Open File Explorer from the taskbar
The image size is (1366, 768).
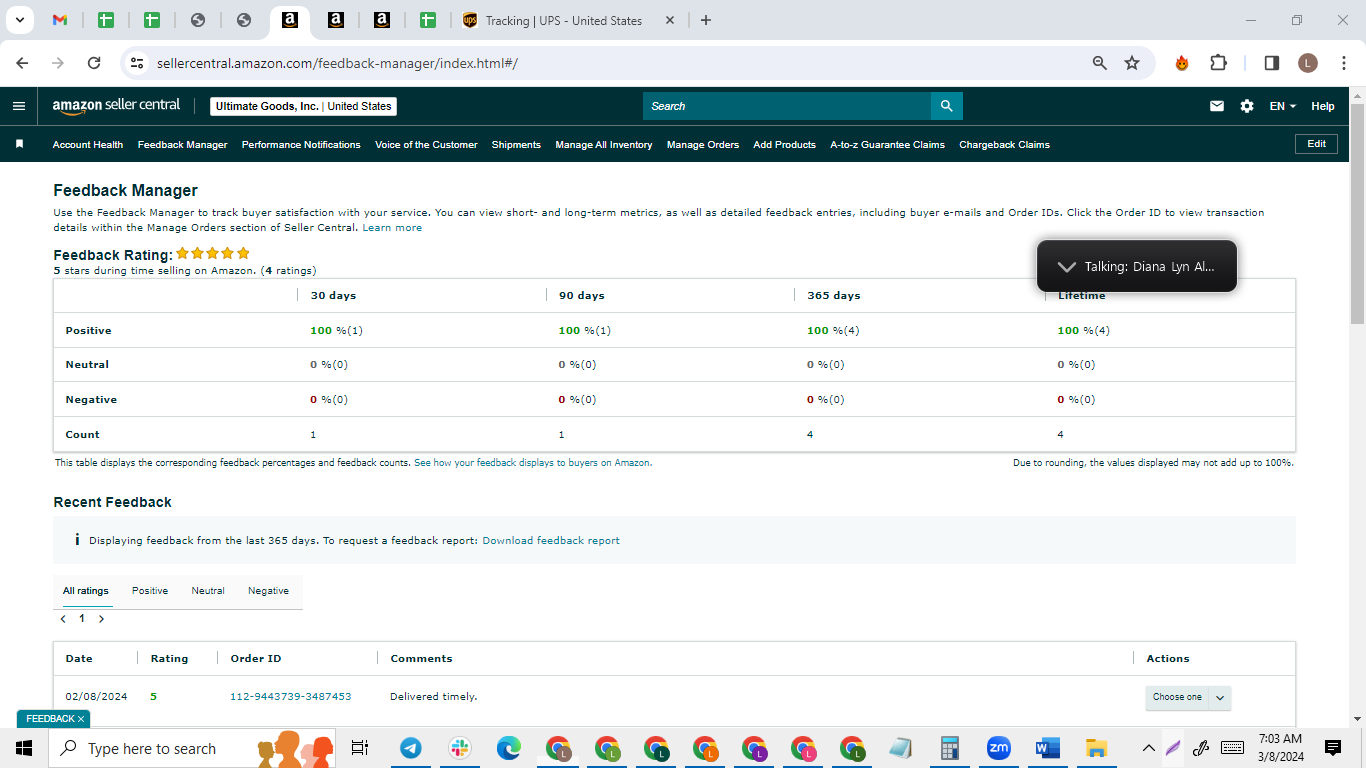1096,748
